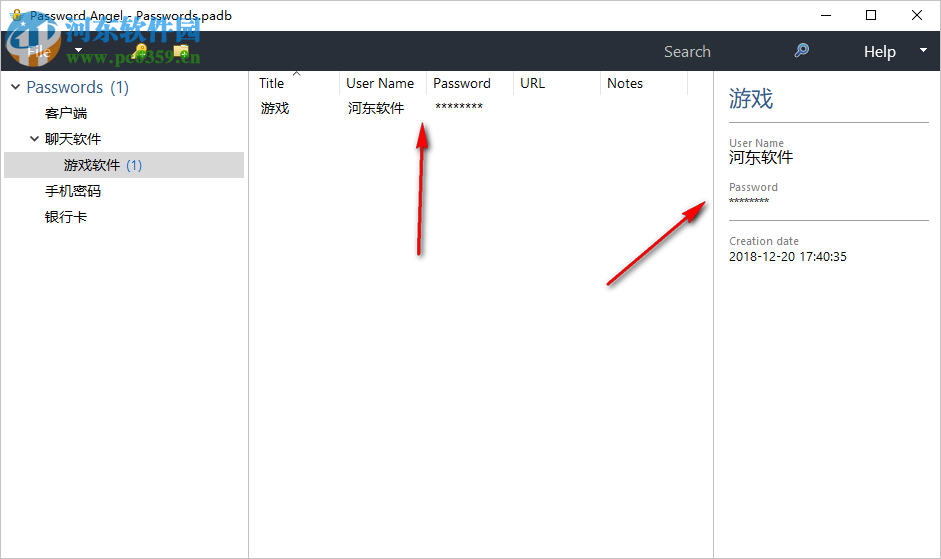The image size is (941, 559).
Task: Select the 手机密码 folder
Action: point(73,191)
